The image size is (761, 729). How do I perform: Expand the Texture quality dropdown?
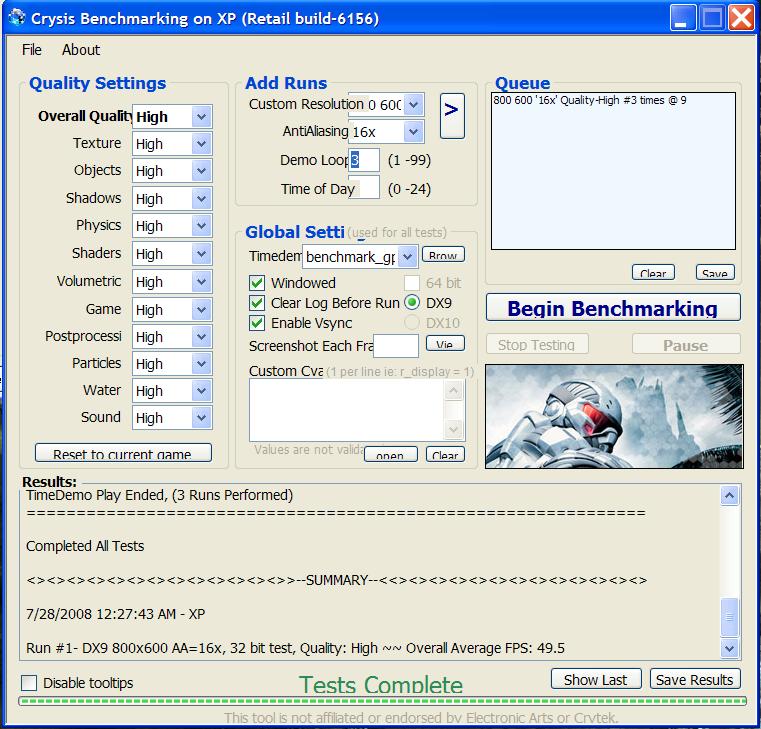(201, 144)
